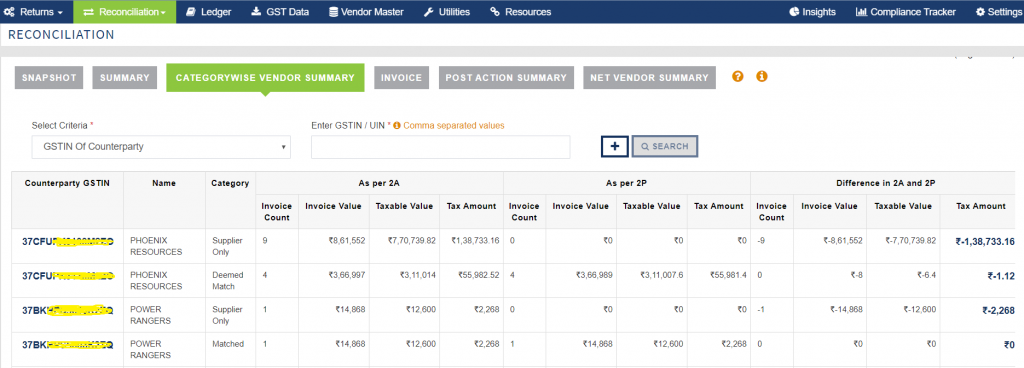The height and width of the screenshot is (368, 1024).
Task: Open the orange question mark help icon
Action: [x=738, y=76]
